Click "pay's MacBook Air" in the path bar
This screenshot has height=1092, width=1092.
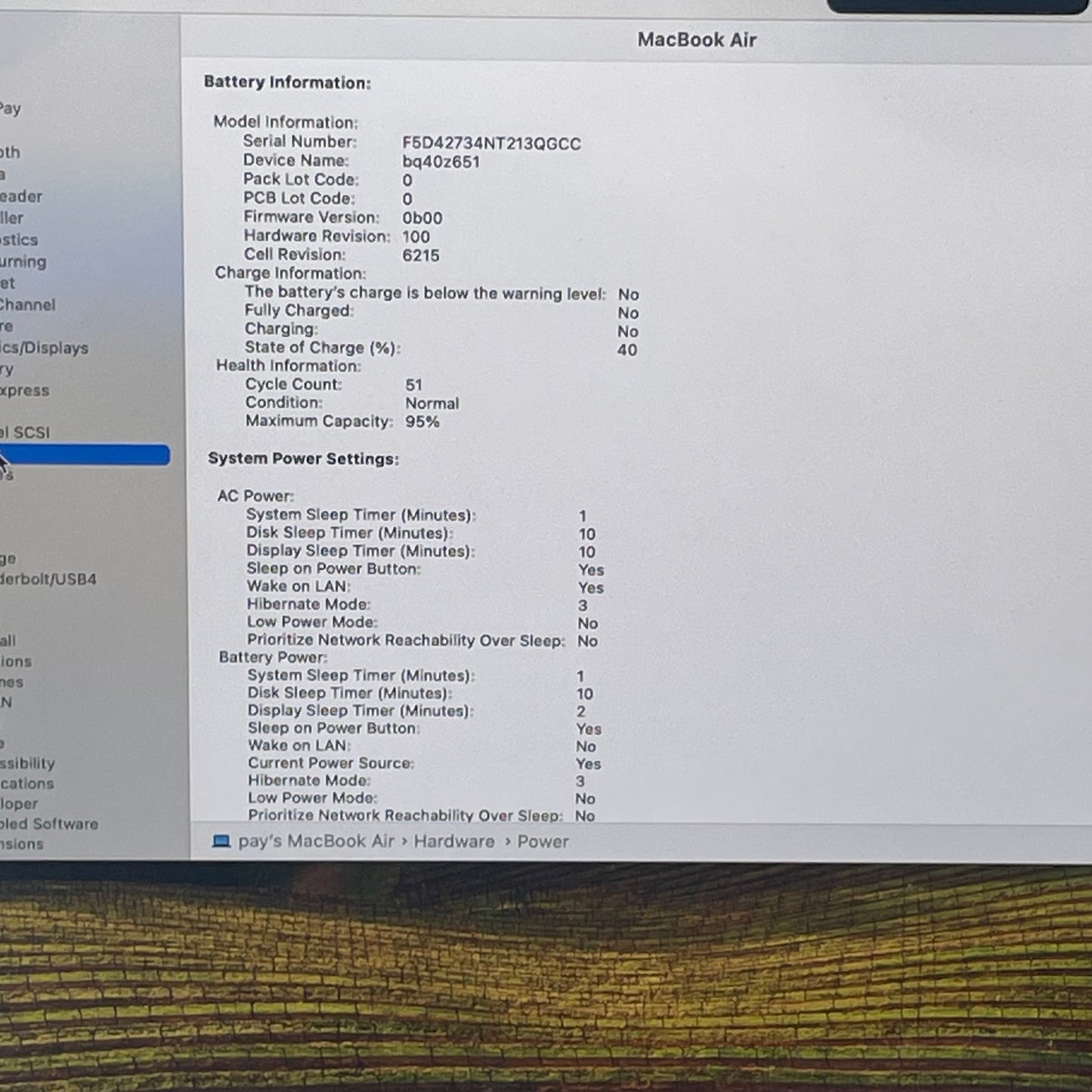316,841
